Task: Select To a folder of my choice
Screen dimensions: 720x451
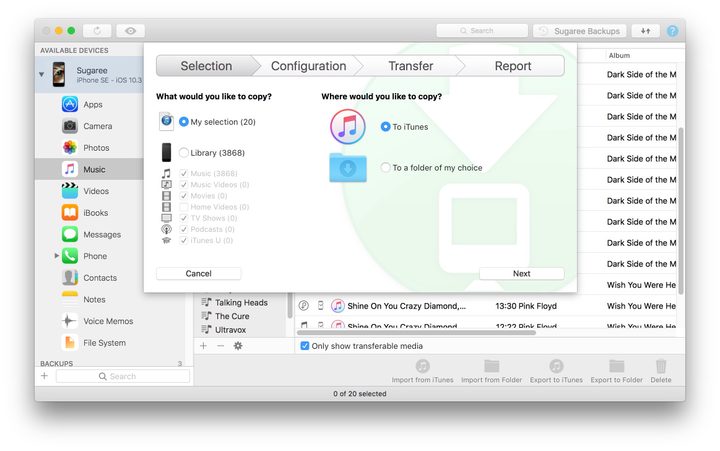Action: click(x=386, y=168)
